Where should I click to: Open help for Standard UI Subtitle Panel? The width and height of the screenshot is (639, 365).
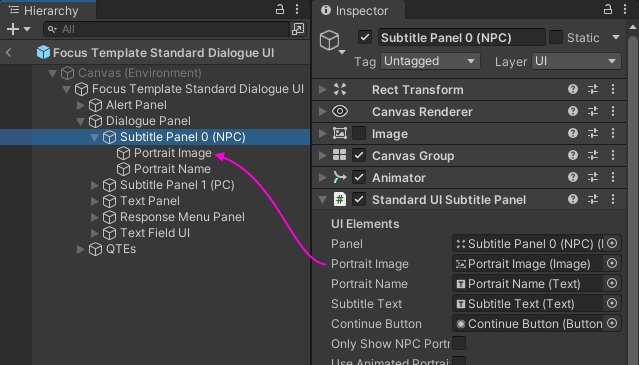pyautogui.click(x=573, y=199)
